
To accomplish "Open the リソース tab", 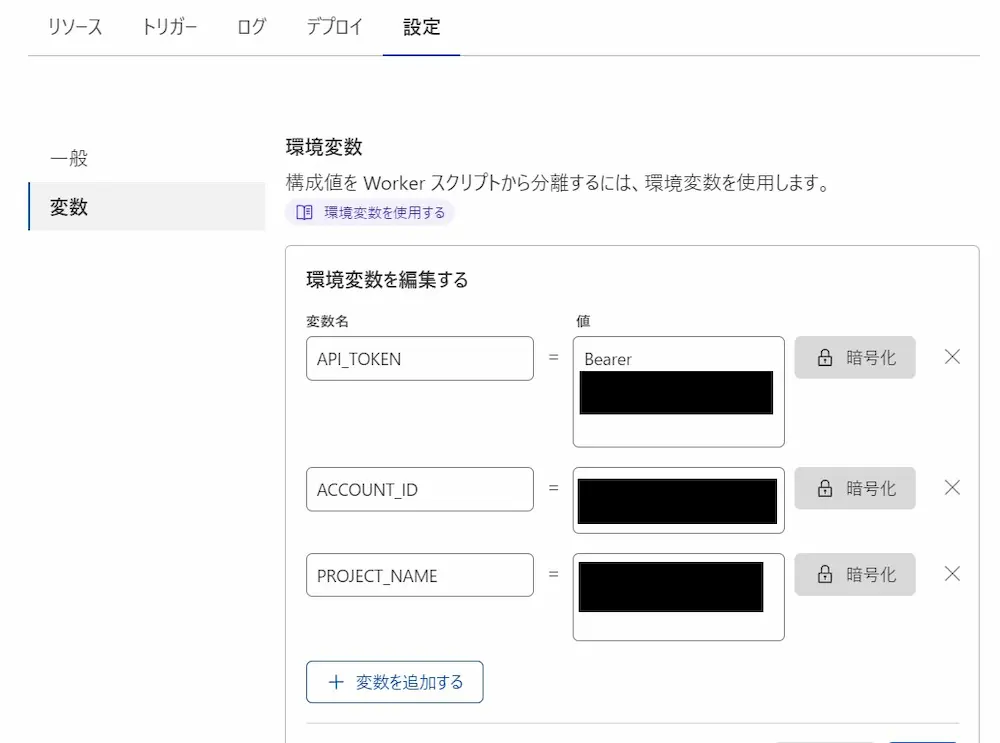I will 75,27.
